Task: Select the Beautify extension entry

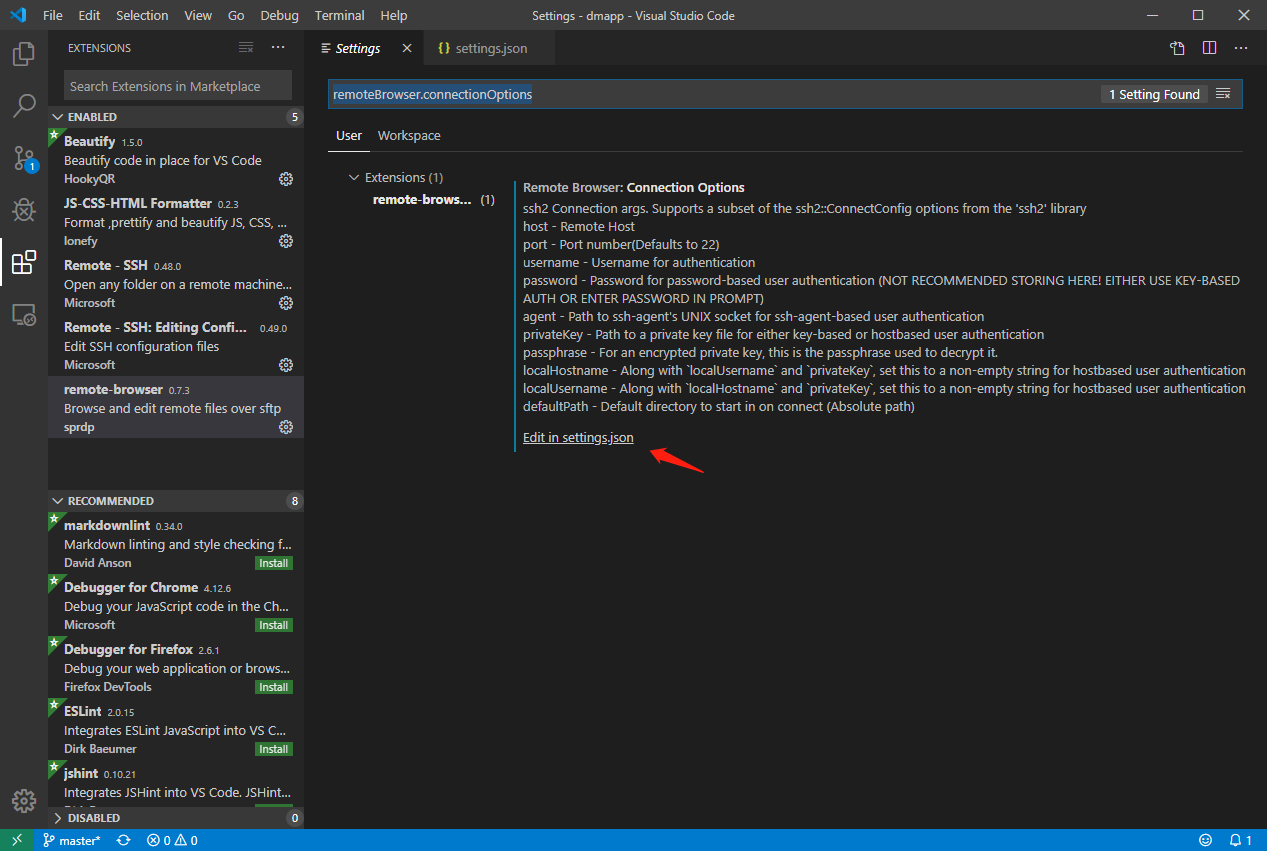Action: click(x=176, y=160)
